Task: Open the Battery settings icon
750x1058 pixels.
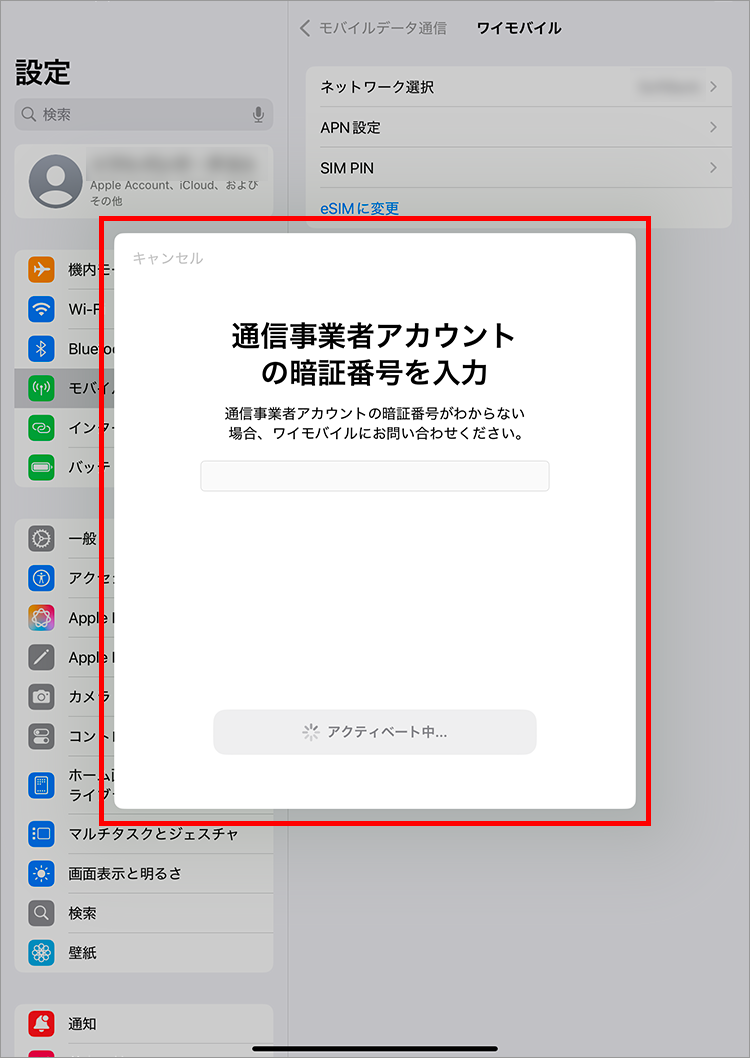Action: [x=41, y=467]
